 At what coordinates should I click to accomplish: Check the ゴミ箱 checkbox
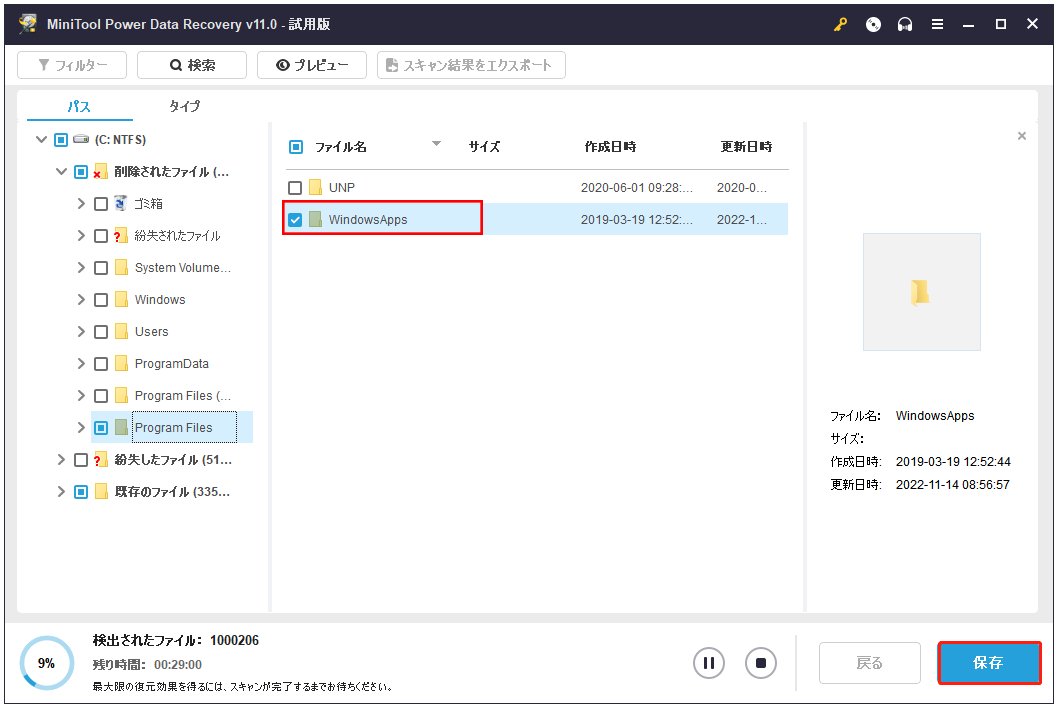[x=101, y=204]
